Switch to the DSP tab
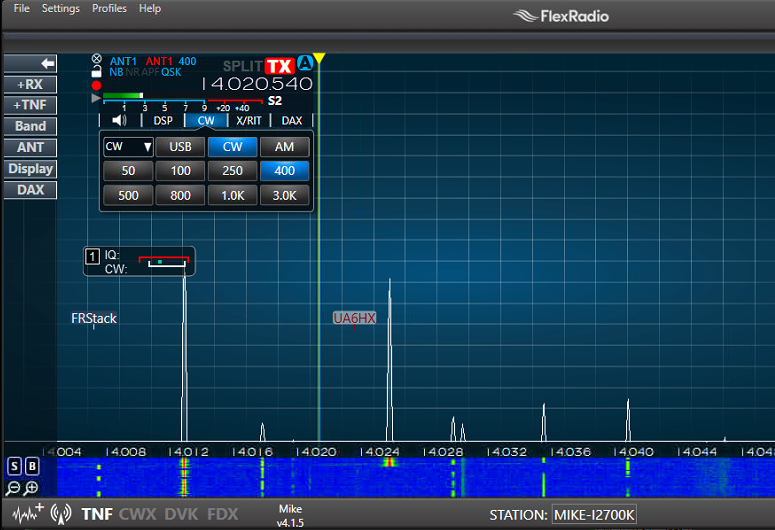 point(163,121)
